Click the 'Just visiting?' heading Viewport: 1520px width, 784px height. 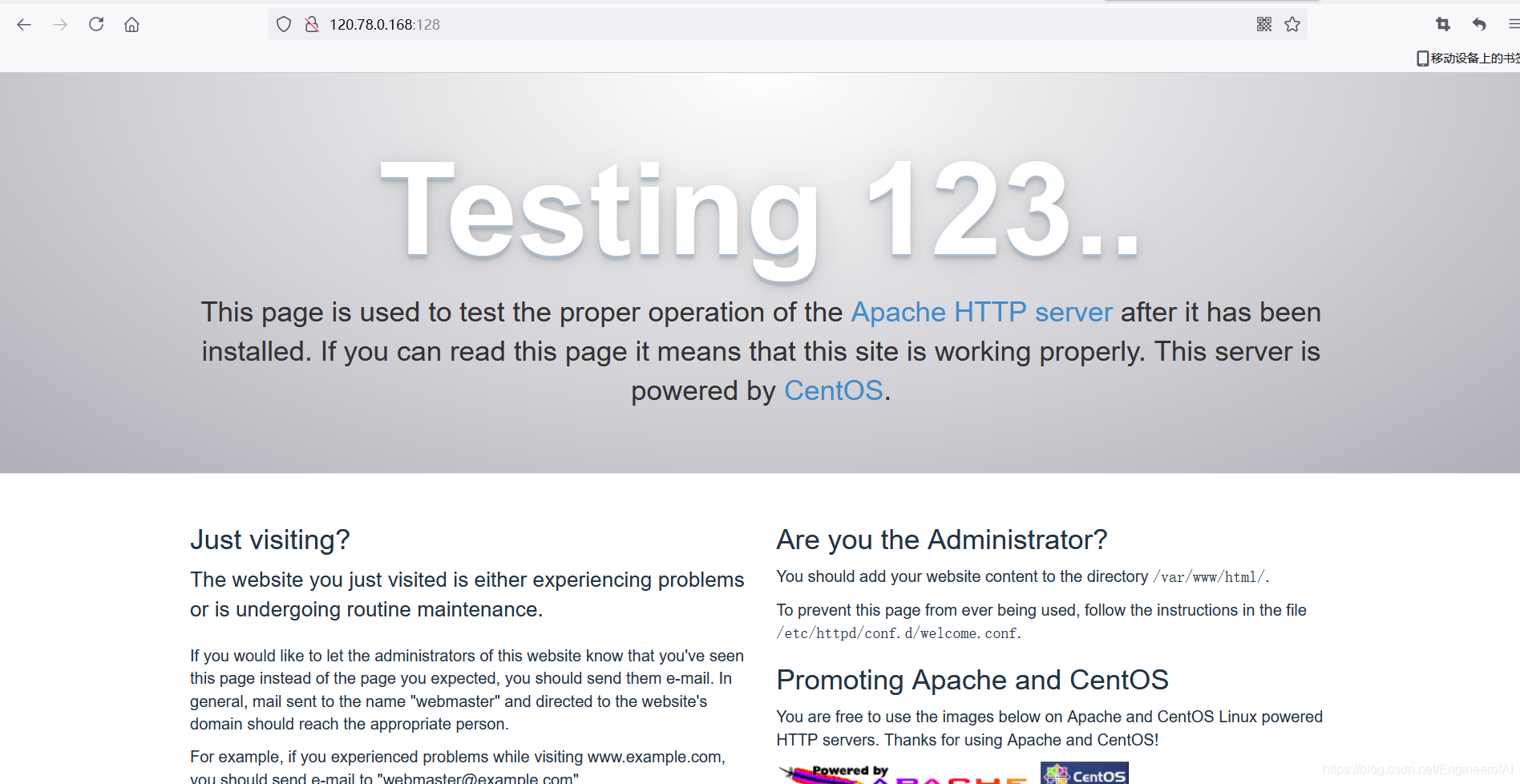270,540
